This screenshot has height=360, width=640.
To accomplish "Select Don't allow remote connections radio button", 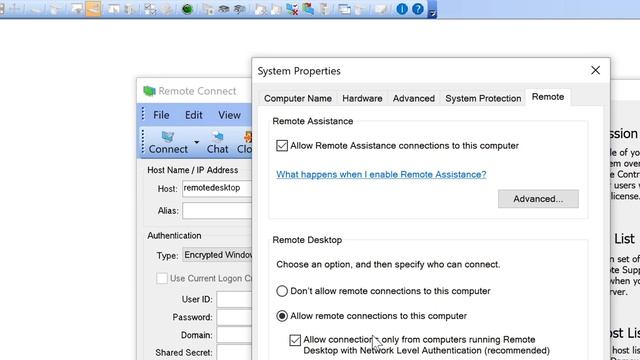I will coord(282,291).
